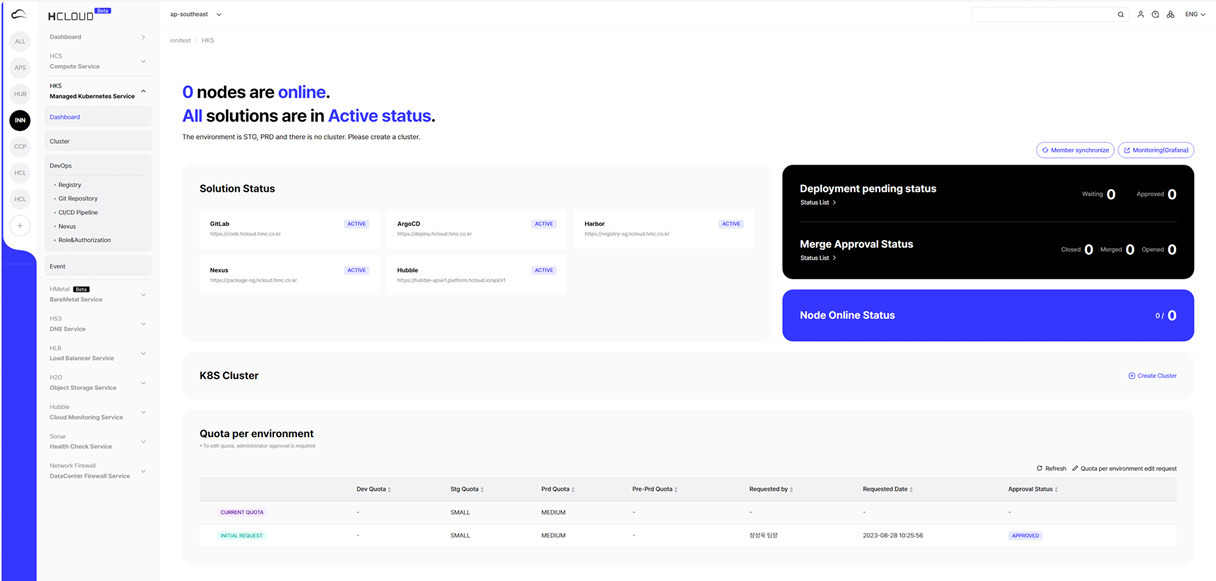Sort table by Requested Date column
This screenshot has height=581, width=1216.
(887, 489)
